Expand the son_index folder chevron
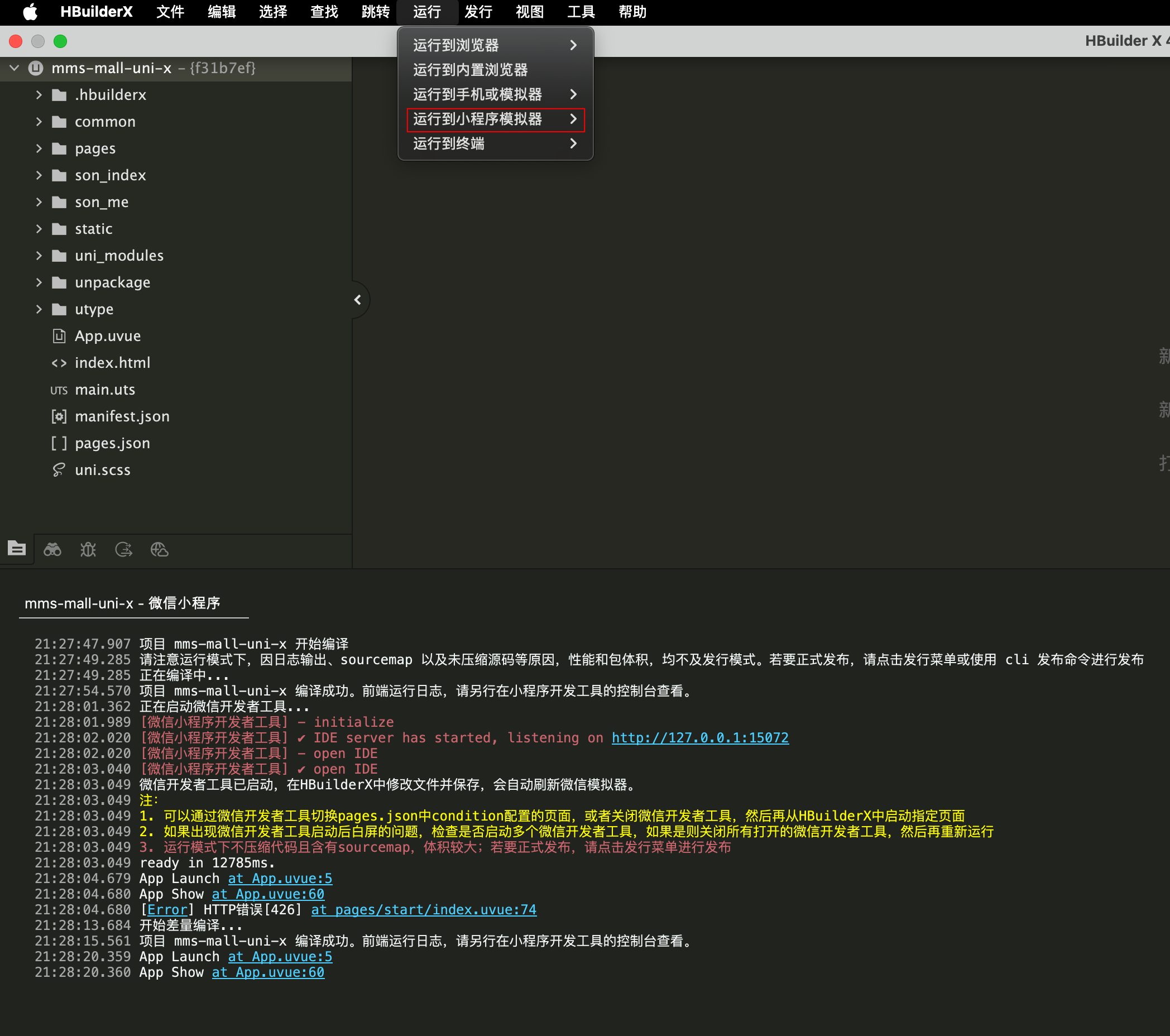The height and width of the screenshot is (1036, 1170). click(x=39, y=175)
